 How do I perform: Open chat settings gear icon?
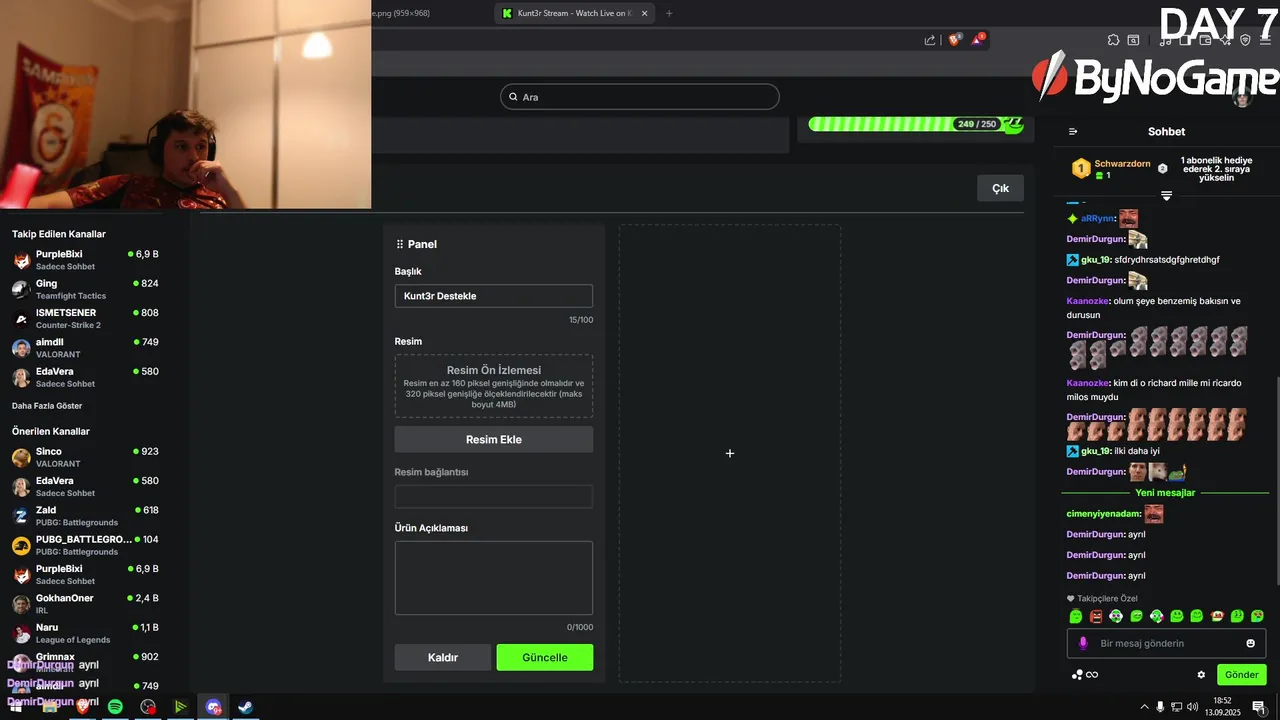tap(1201, 675)
